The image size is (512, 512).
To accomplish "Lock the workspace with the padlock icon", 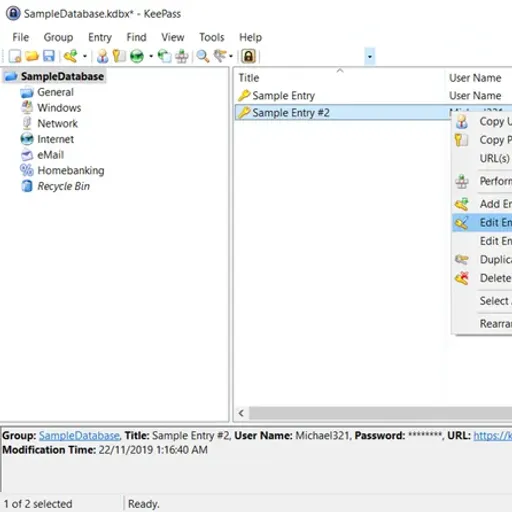I will [x=249, y=56].
